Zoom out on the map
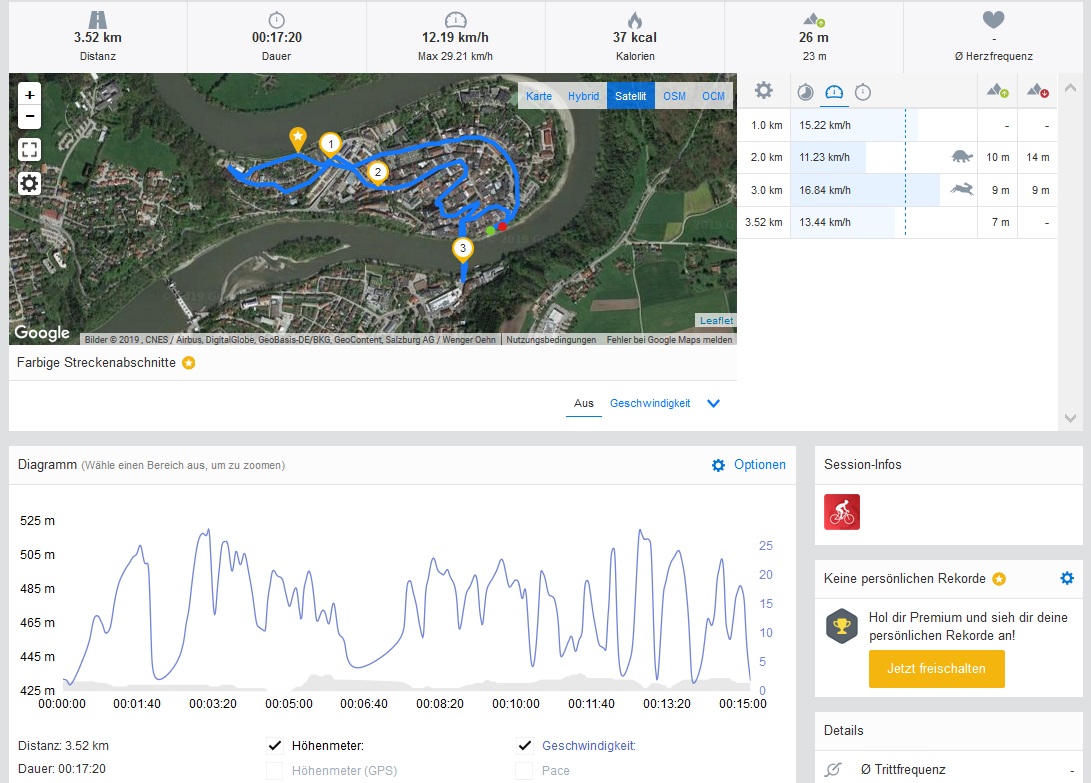This screenshot has width=1091, height=783. [x=29, y=116]
